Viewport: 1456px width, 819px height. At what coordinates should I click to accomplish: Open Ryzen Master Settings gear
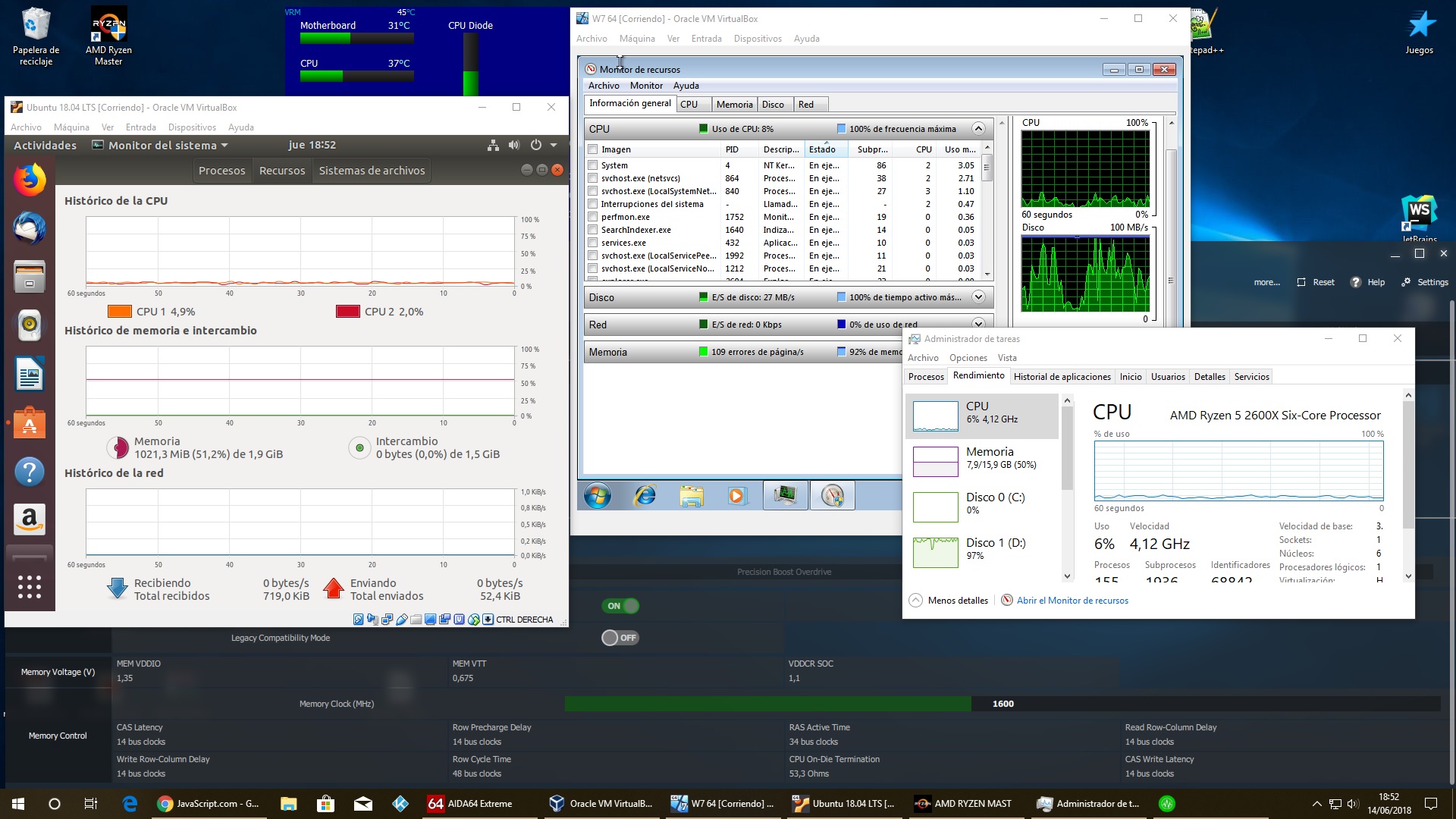1425,282
